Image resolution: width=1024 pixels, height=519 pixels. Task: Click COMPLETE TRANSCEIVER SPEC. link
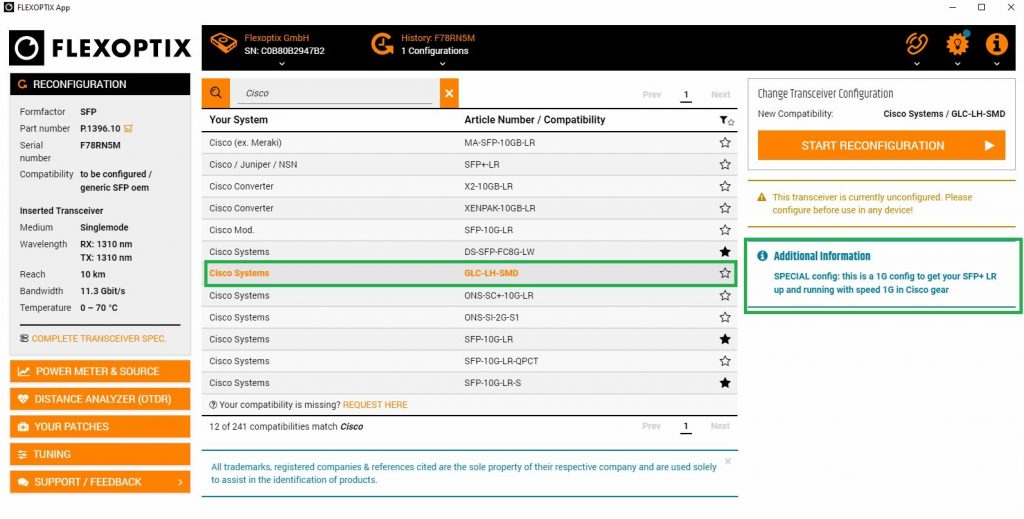99,339
